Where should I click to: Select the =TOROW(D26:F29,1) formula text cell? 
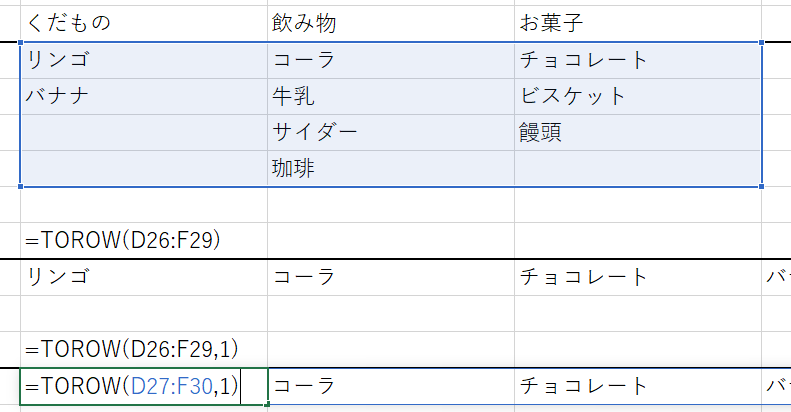pos(132,348)
